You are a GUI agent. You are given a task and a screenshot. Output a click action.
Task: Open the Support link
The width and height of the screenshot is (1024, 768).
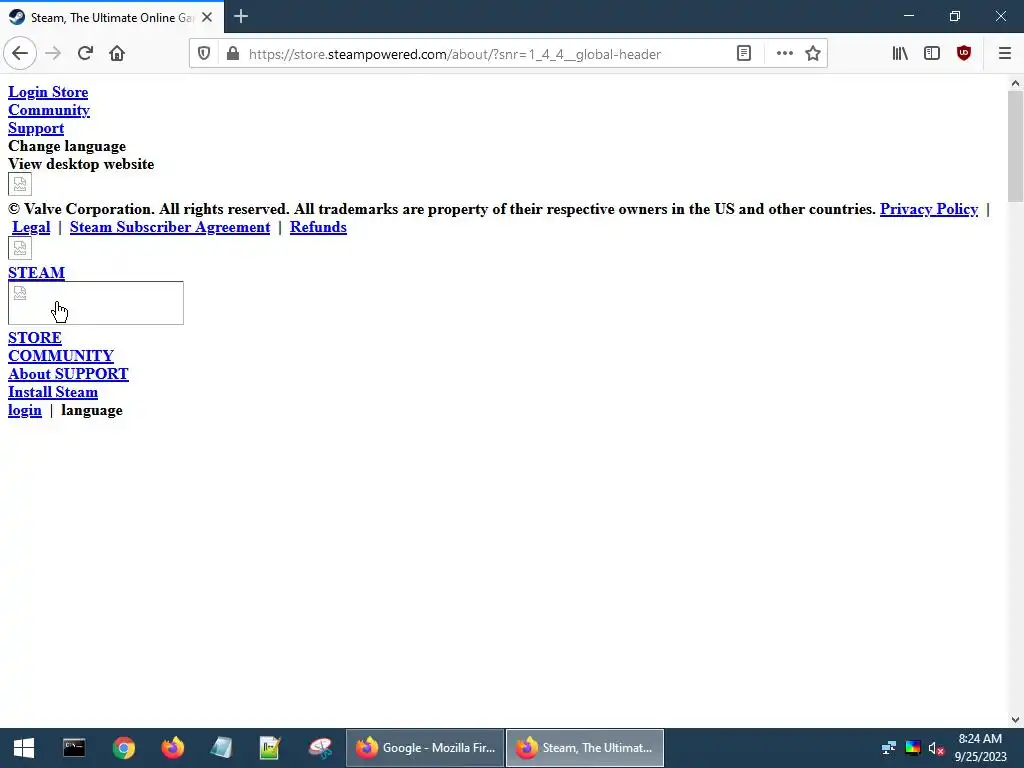36,128
